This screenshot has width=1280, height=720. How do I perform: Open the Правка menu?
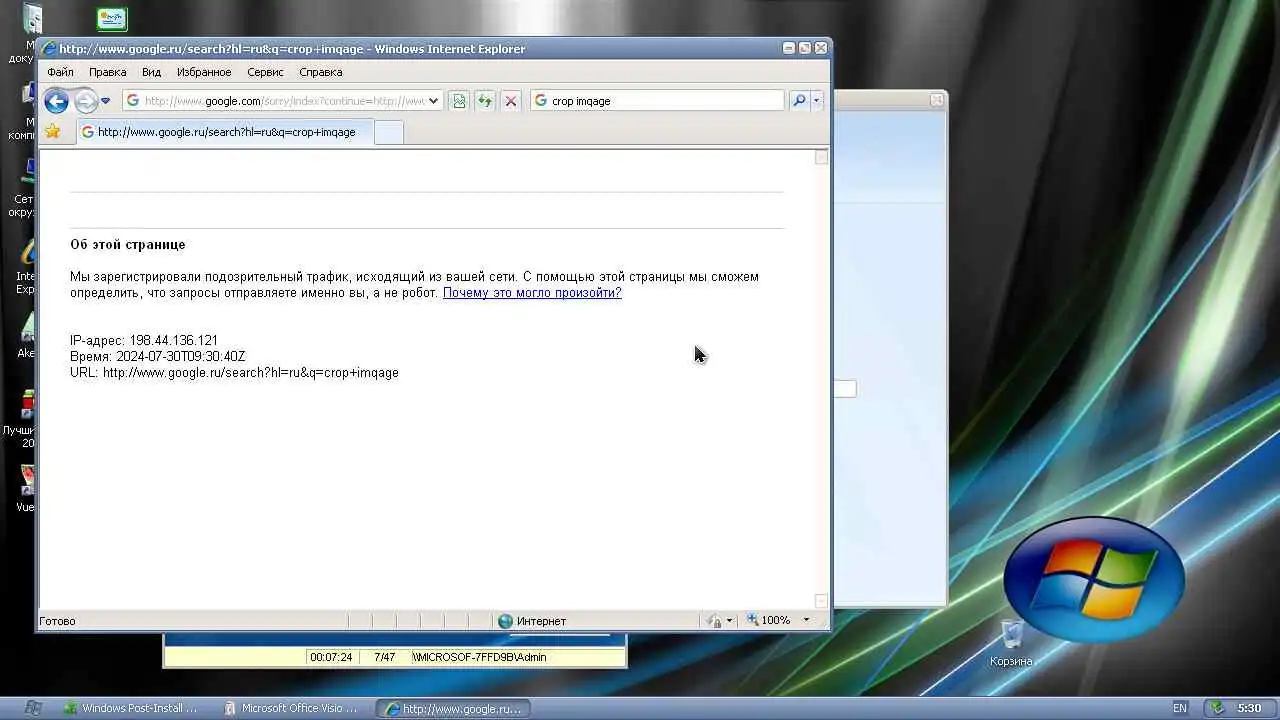(107, 72)
